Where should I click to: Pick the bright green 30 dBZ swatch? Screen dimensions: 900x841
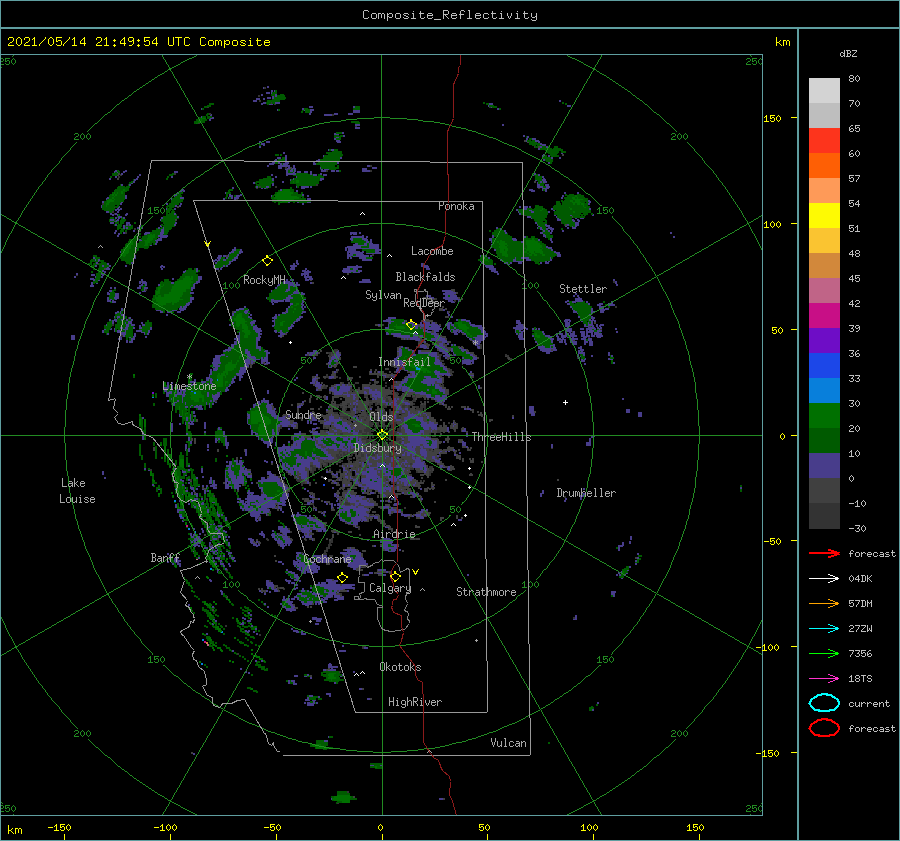[824, 416]
